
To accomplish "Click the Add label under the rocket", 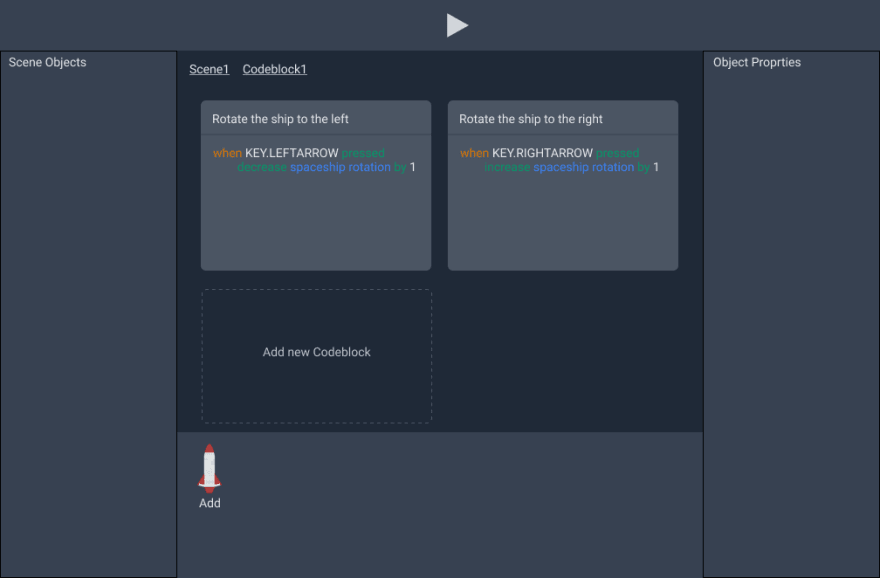I will pos(209,503).
